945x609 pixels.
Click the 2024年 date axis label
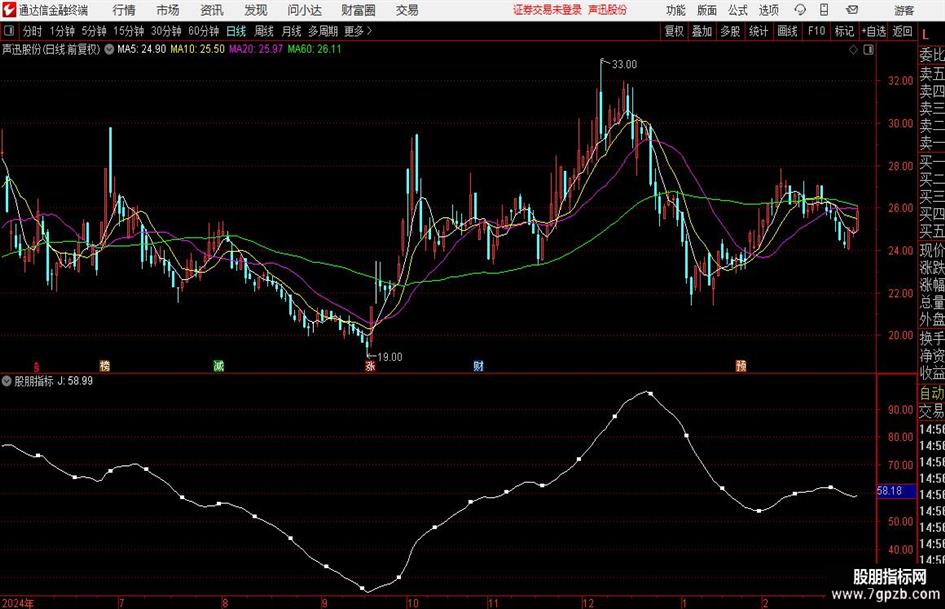pyautogui.click(x=17, y=603)
